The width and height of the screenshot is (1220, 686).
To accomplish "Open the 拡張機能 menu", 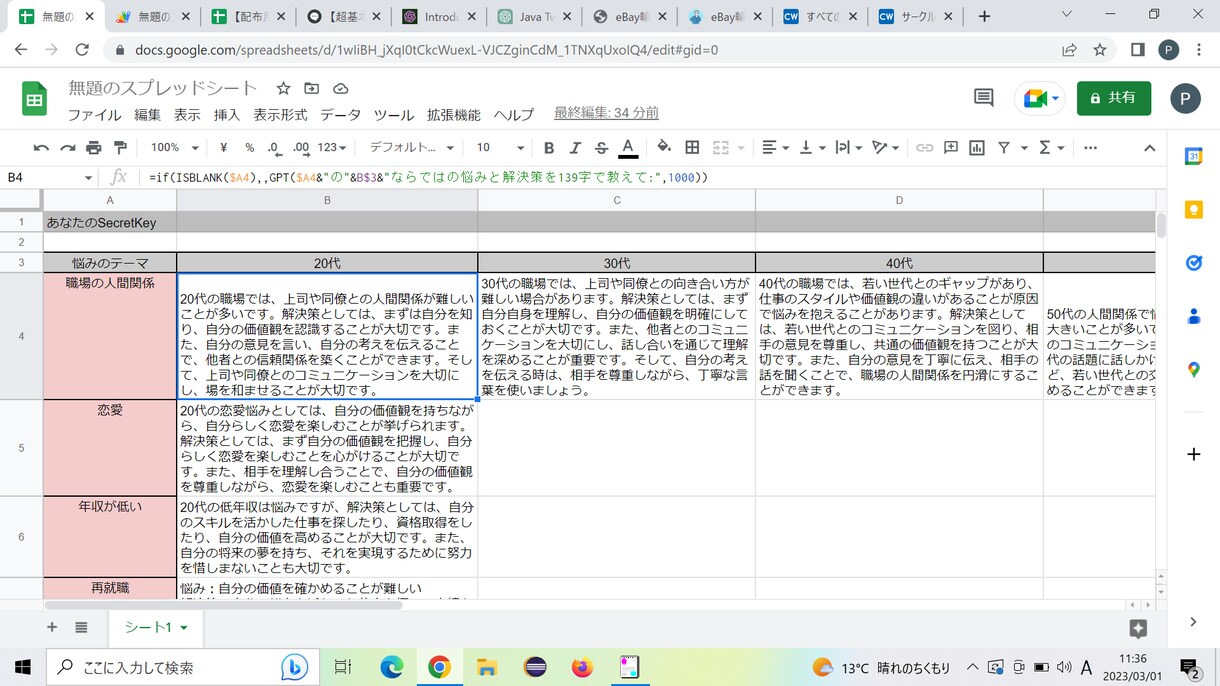I will pyautogui.click(x=454, y=114).
